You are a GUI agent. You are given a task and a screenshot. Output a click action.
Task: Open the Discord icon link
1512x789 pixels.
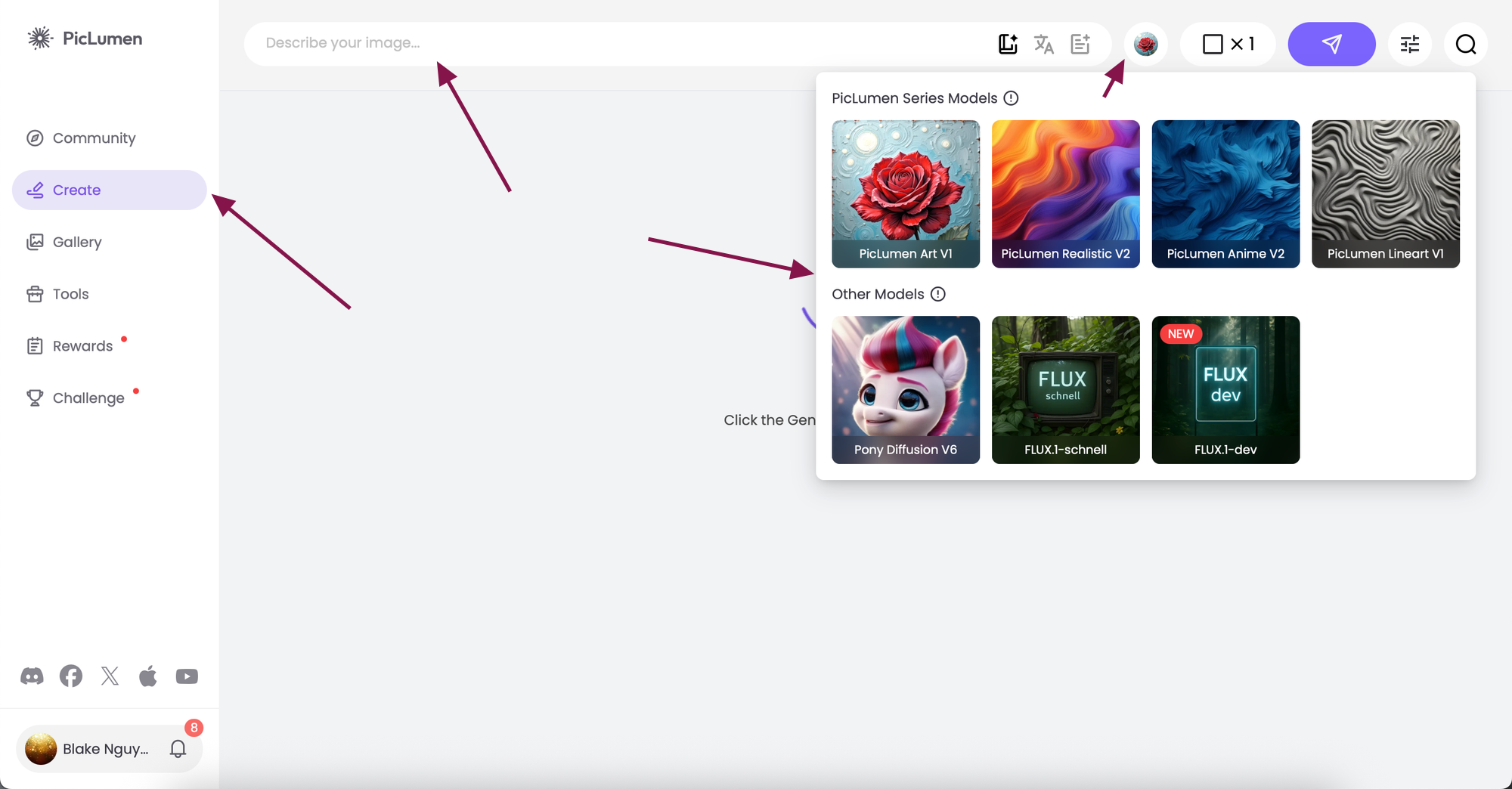(x=32, y=676)
